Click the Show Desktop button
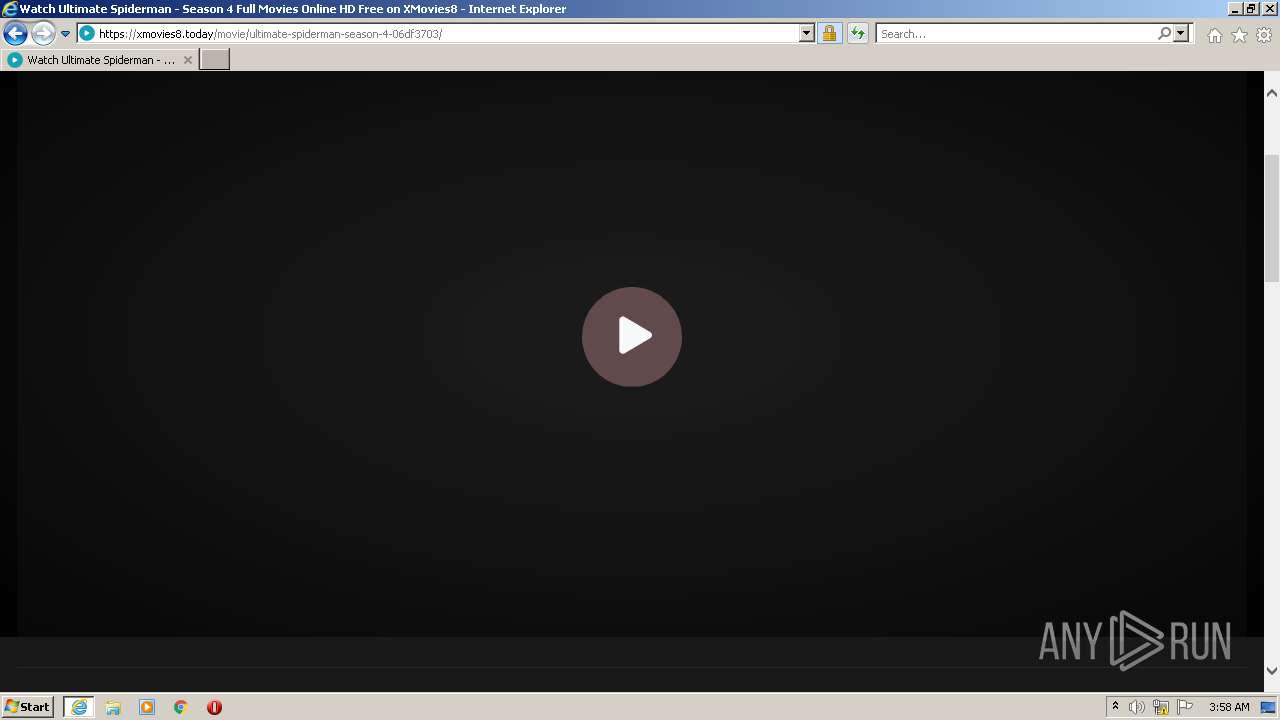 pos(1268,707)
